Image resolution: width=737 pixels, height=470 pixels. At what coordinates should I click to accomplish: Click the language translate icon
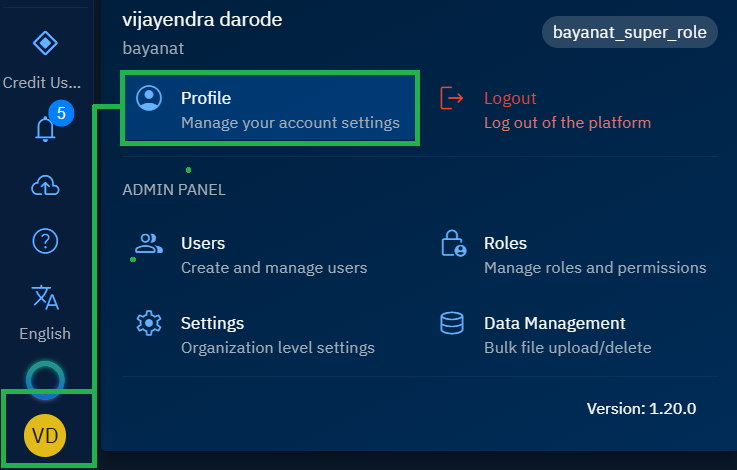click(45, 297)
